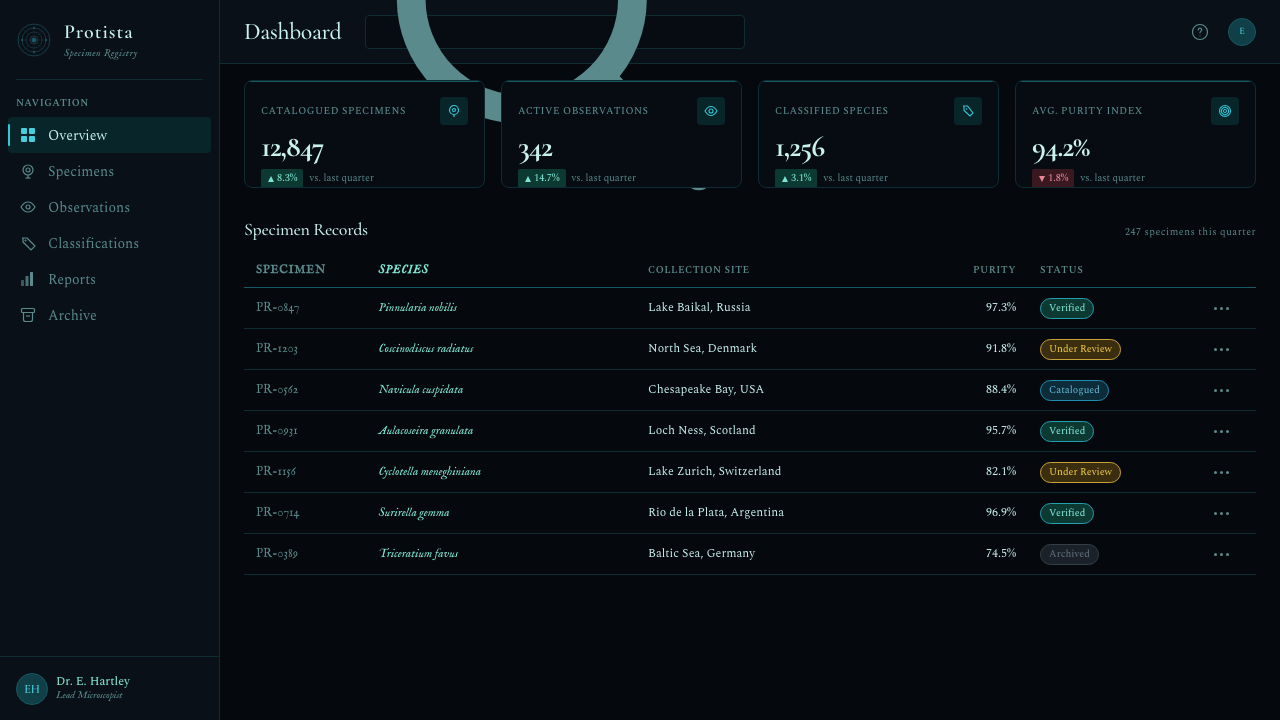Click the Verified badge for PR-0847
Viewport: 1280px width, 720px height.
pos(1067,308)
